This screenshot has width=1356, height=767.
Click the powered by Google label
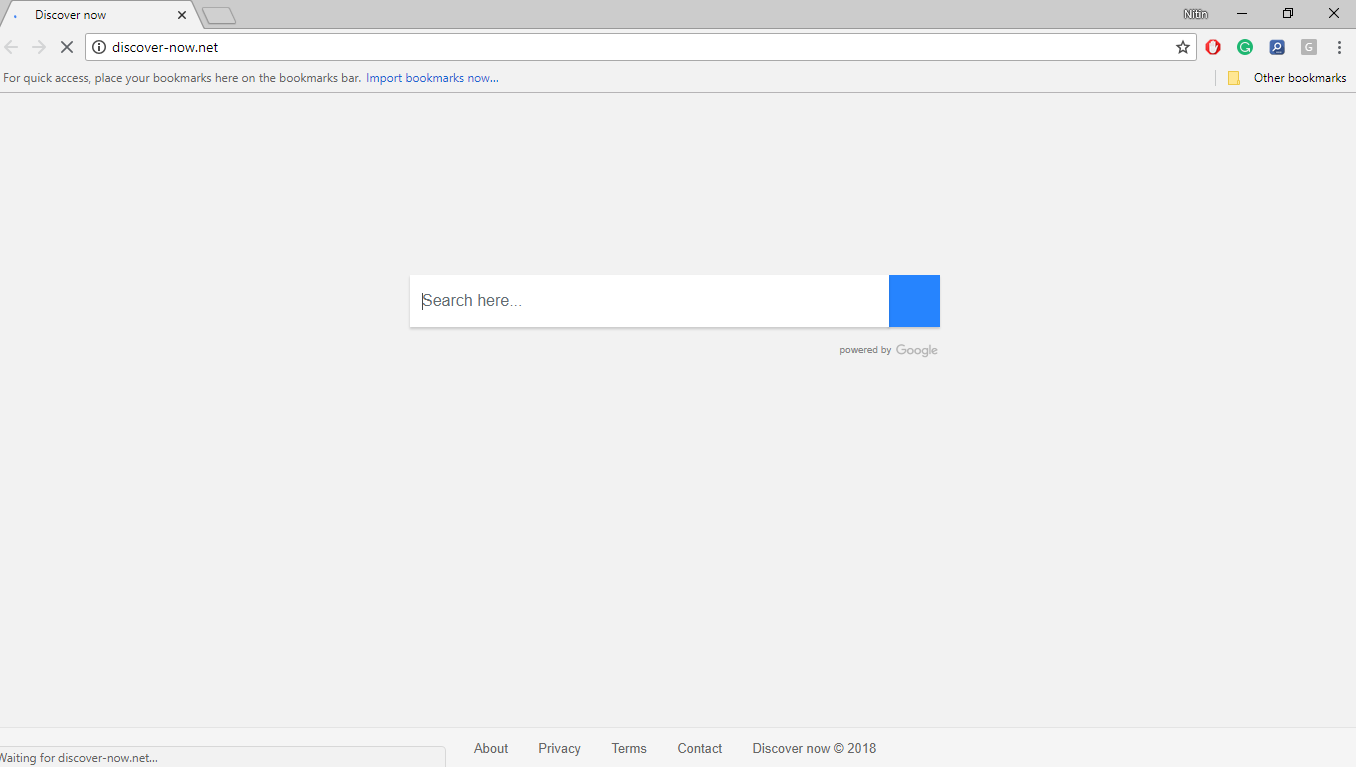pyautogui.click(x=888, y=349)
